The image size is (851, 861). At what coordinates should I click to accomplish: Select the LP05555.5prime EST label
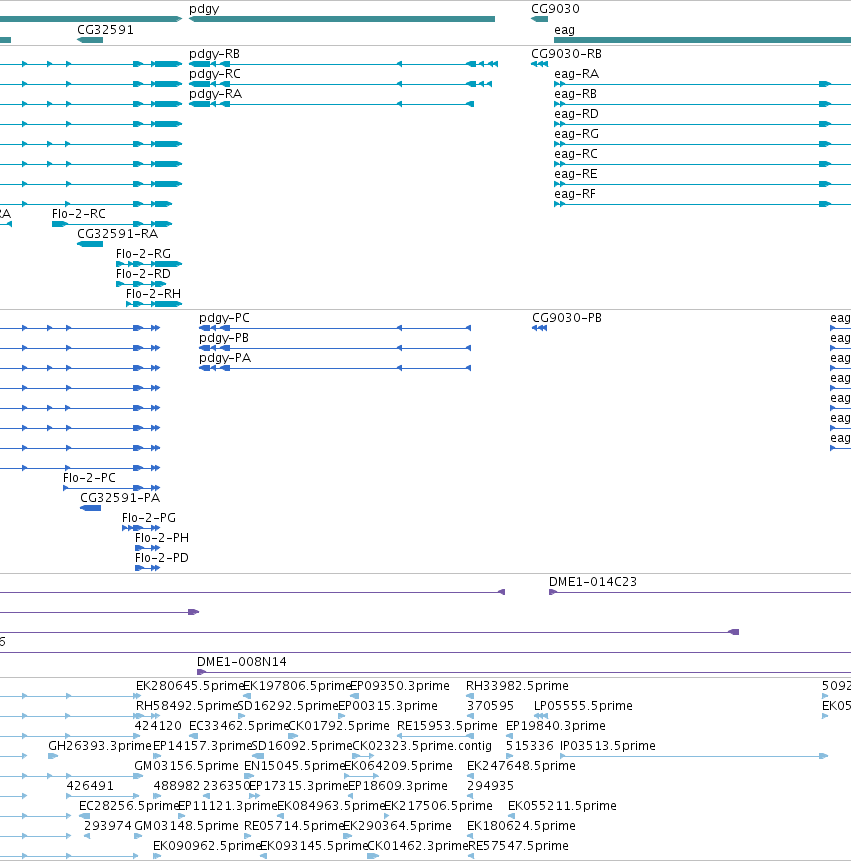point(583,706)
